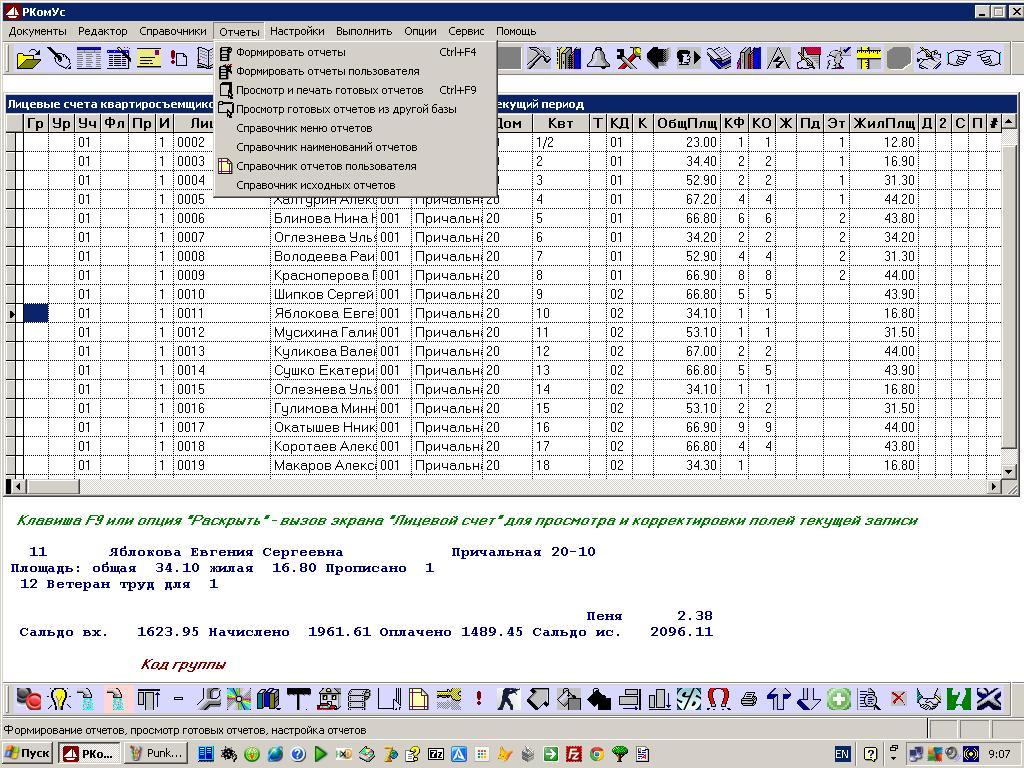Image resolution: width=1024 pixels, height=768 pixels.
Task: Choose "Просмотр и печать готовых отчетов"
Action: click(329, 90)
